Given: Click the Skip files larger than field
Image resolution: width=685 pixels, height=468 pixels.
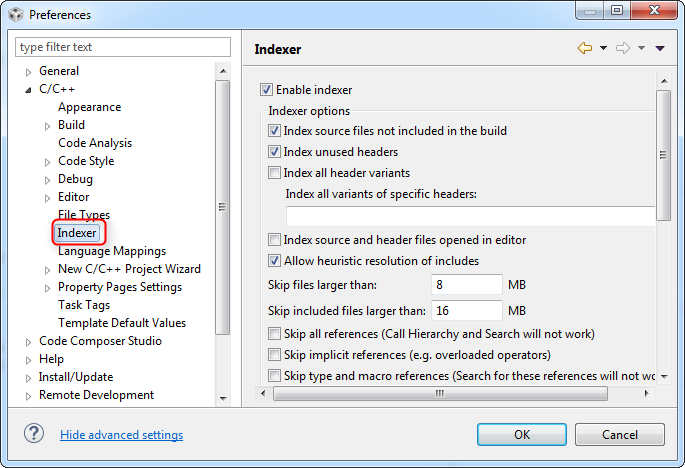Looking at the screenshot, I should pyautogui.click(x=466, y=285).
